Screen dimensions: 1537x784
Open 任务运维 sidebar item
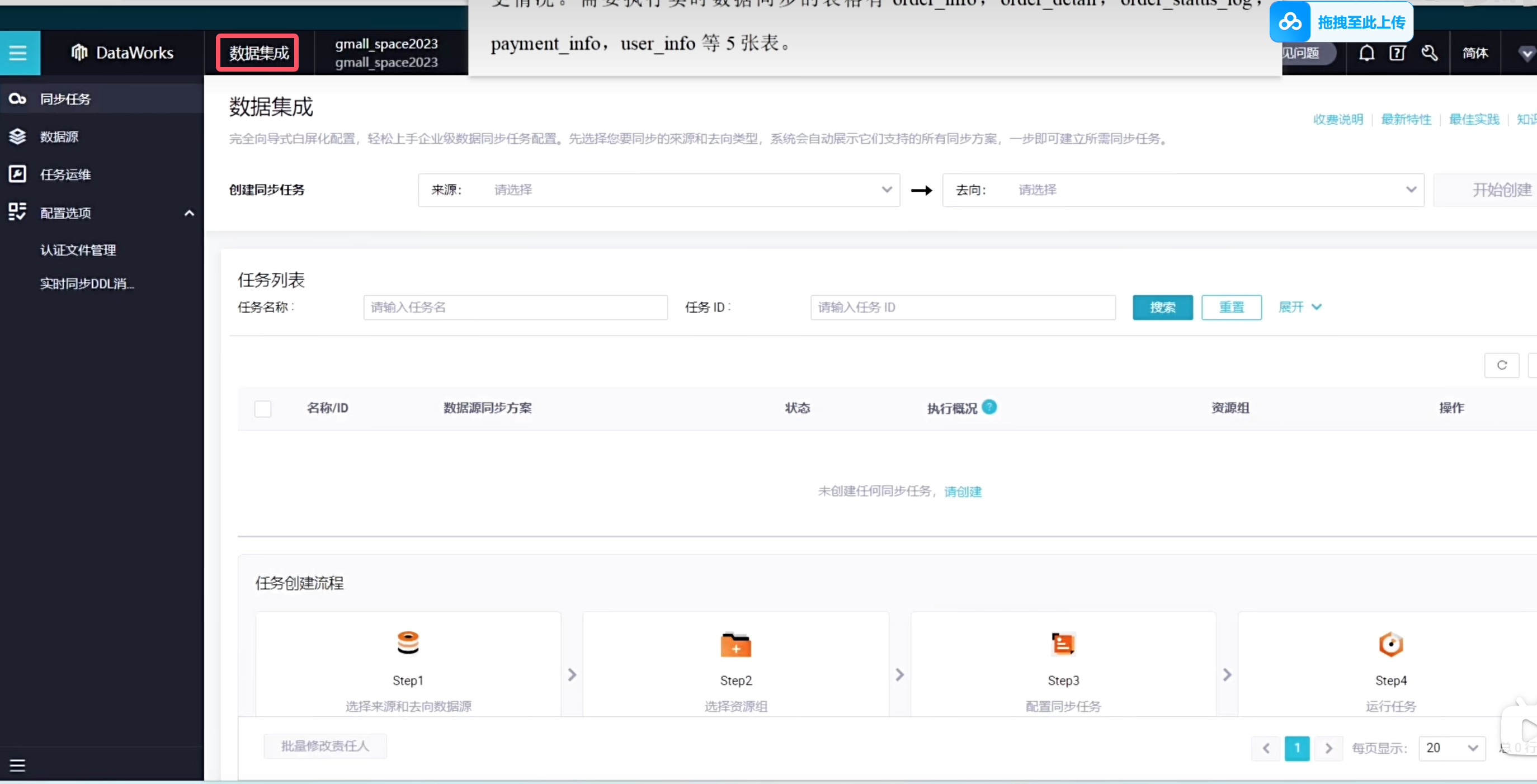pyautogui.click(x=65, y=175)
